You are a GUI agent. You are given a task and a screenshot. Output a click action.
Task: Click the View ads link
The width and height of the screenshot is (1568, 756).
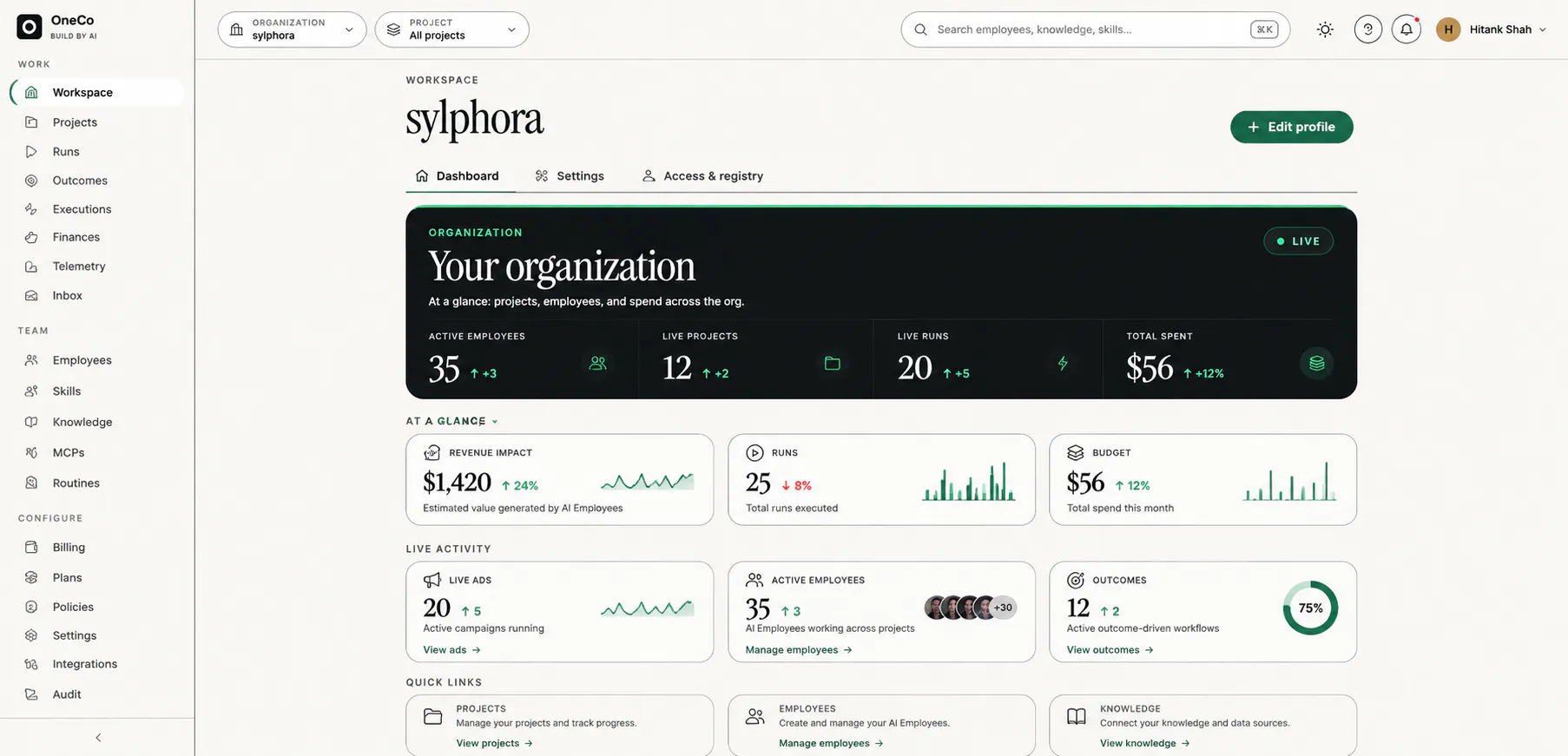[x=451, y=650]
